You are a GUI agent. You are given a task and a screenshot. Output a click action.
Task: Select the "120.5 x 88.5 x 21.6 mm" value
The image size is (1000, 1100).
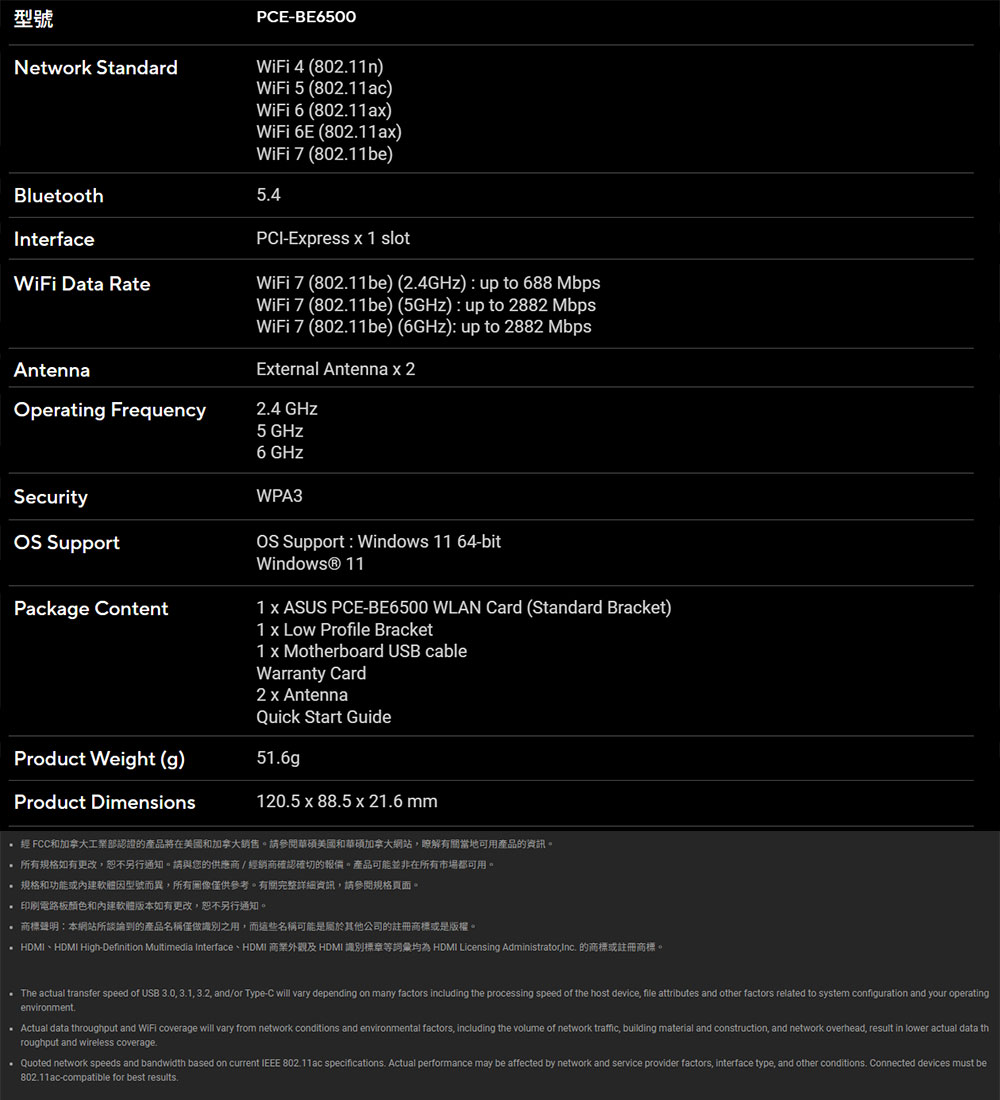(x=347, y=801)
